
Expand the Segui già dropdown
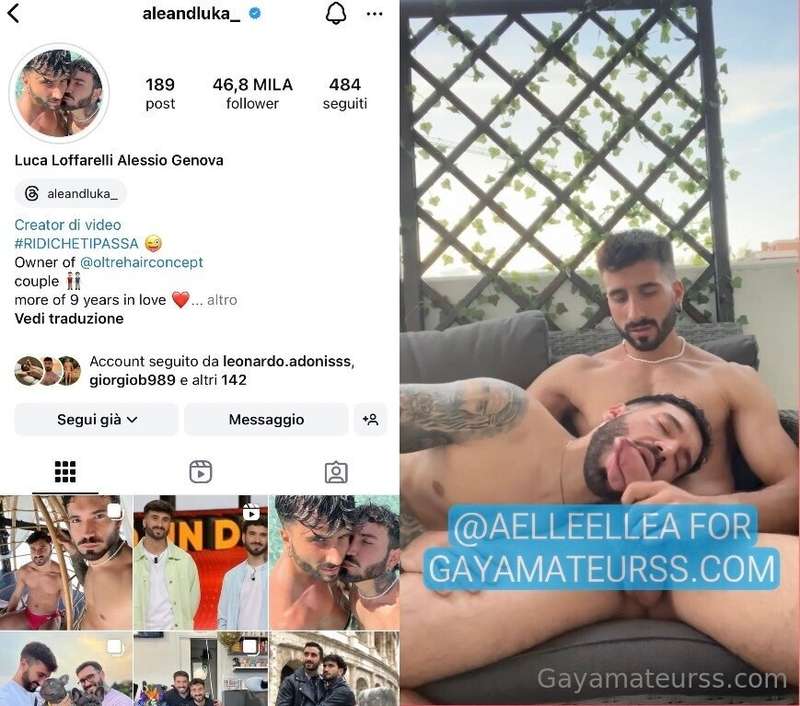96,419
